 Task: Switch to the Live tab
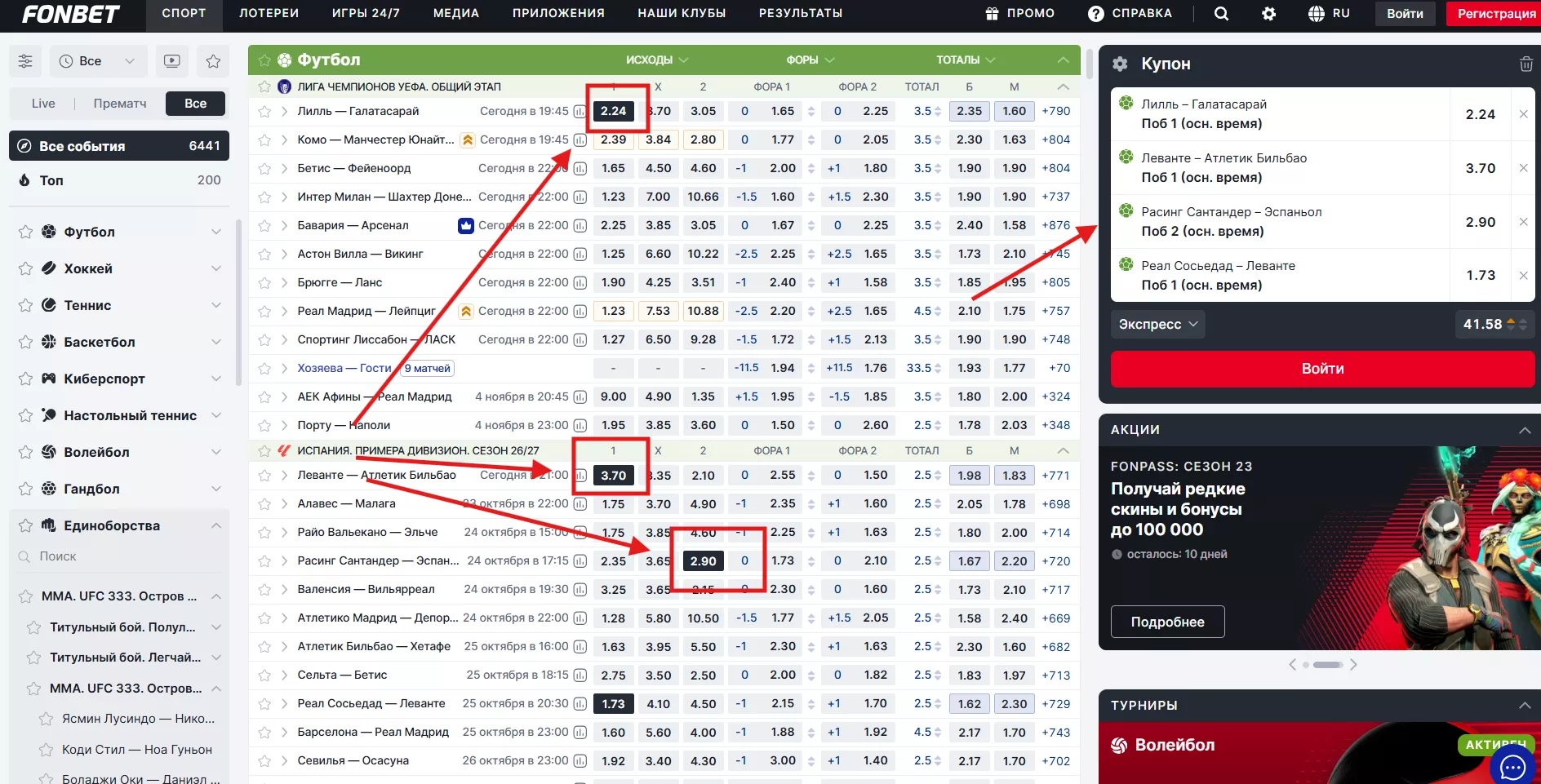tap(43, 104)
